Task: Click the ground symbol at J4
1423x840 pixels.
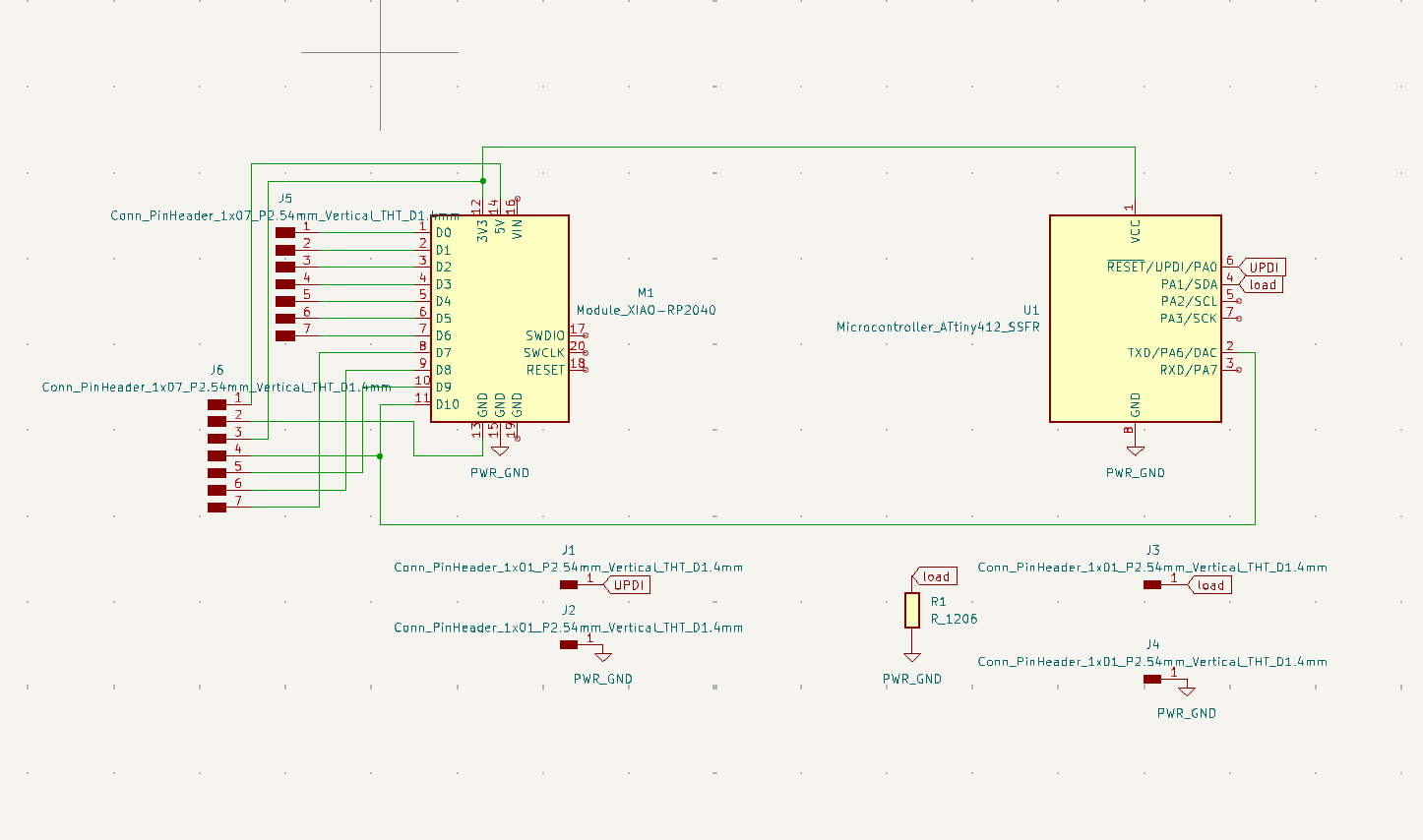Action: pos(1187,690)
